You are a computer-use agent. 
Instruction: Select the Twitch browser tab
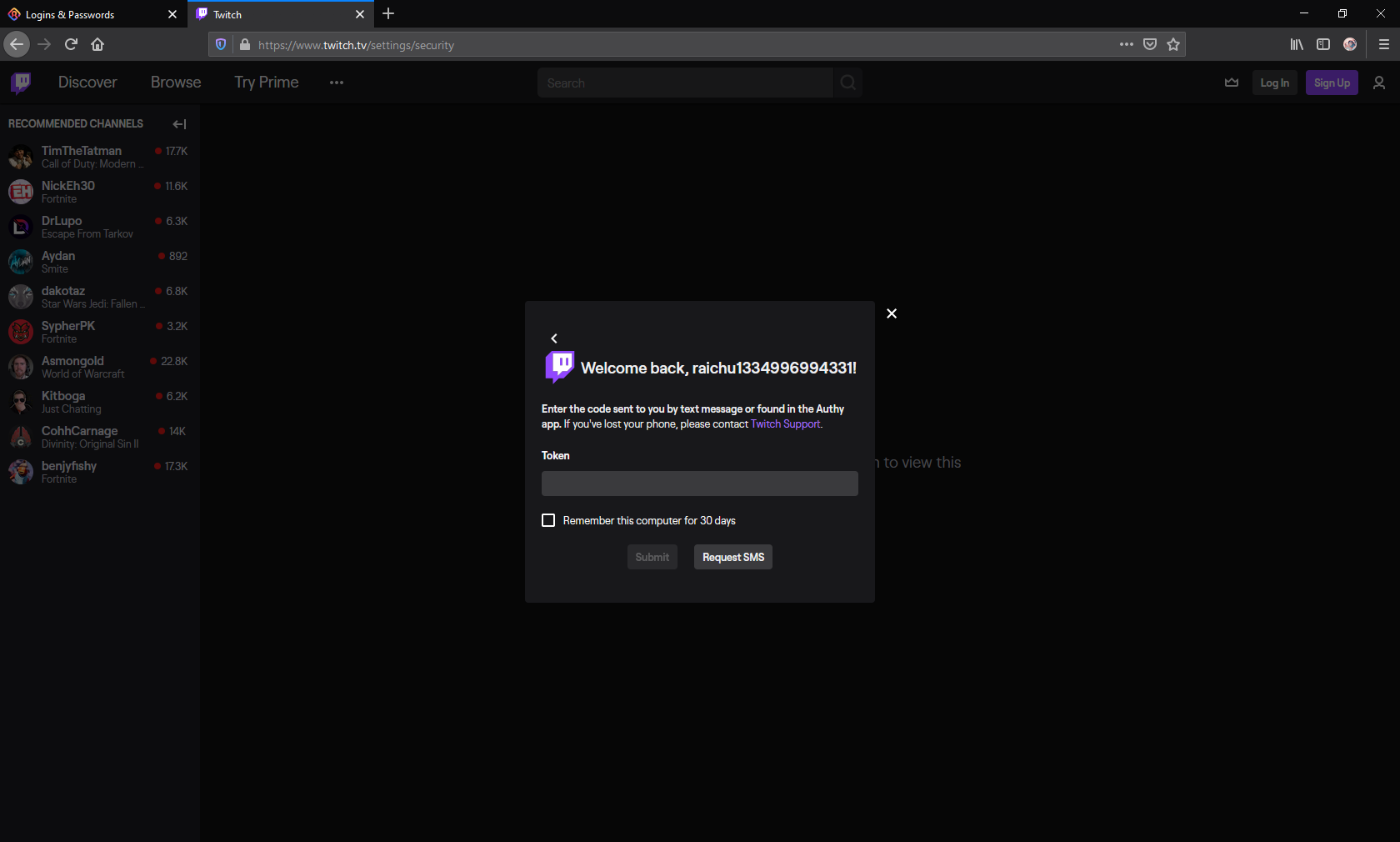click(281, 14)
